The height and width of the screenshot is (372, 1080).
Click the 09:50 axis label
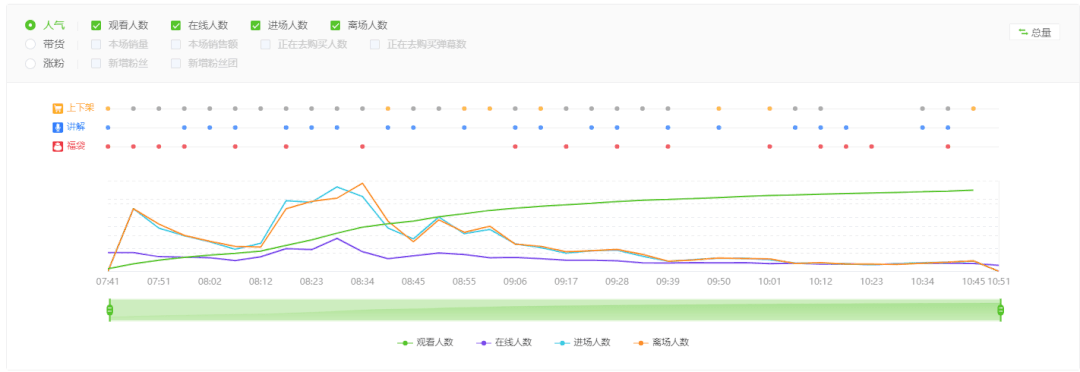tap(718, 281)
